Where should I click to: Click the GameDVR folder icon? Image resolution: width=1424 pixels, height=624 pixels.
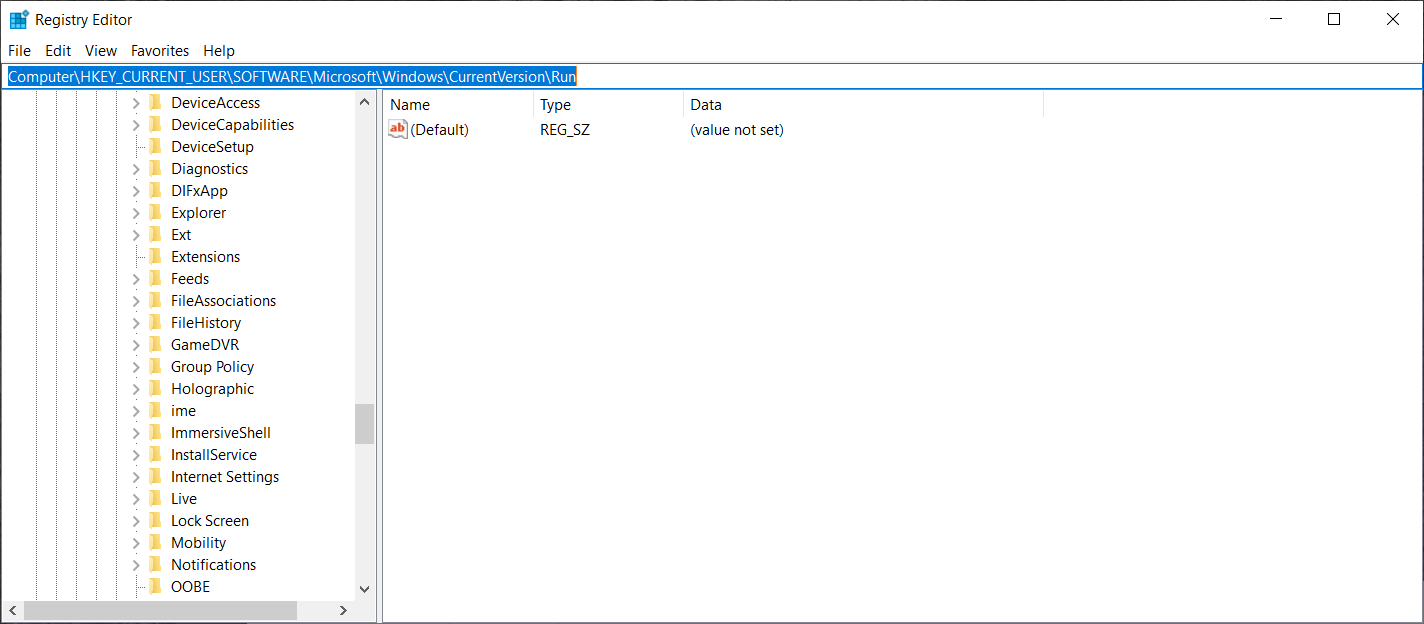[x=157, y=344]
